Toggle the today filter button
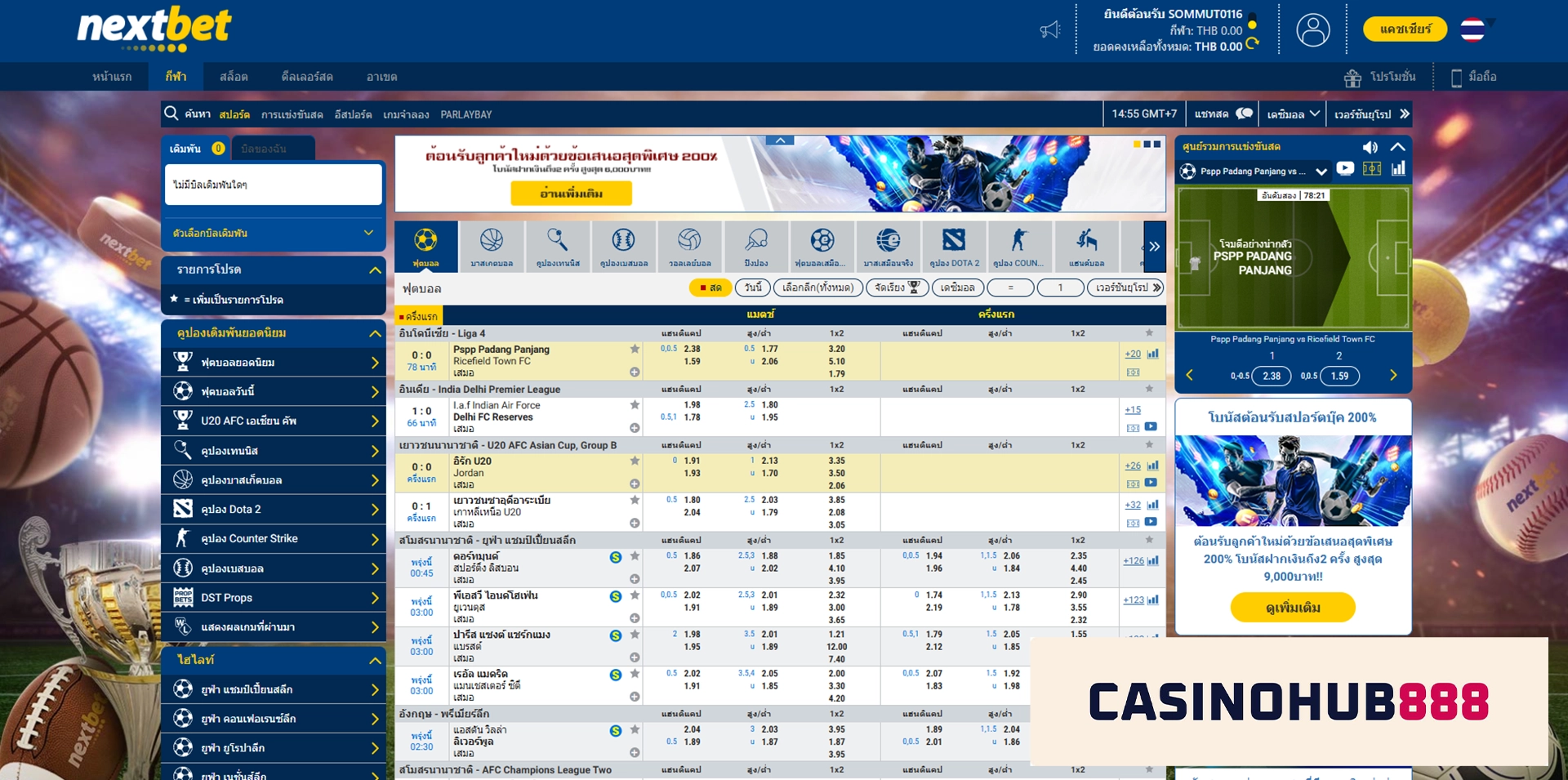The height and width of the screenshot is (780, 1568). [x=753, y=287]
